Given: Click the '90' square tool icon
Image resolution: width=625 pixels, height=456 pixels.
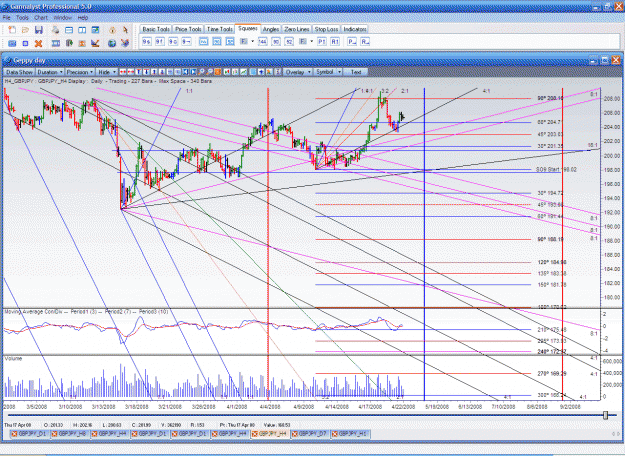Looking at the screenshot, I should click(276, 41).
